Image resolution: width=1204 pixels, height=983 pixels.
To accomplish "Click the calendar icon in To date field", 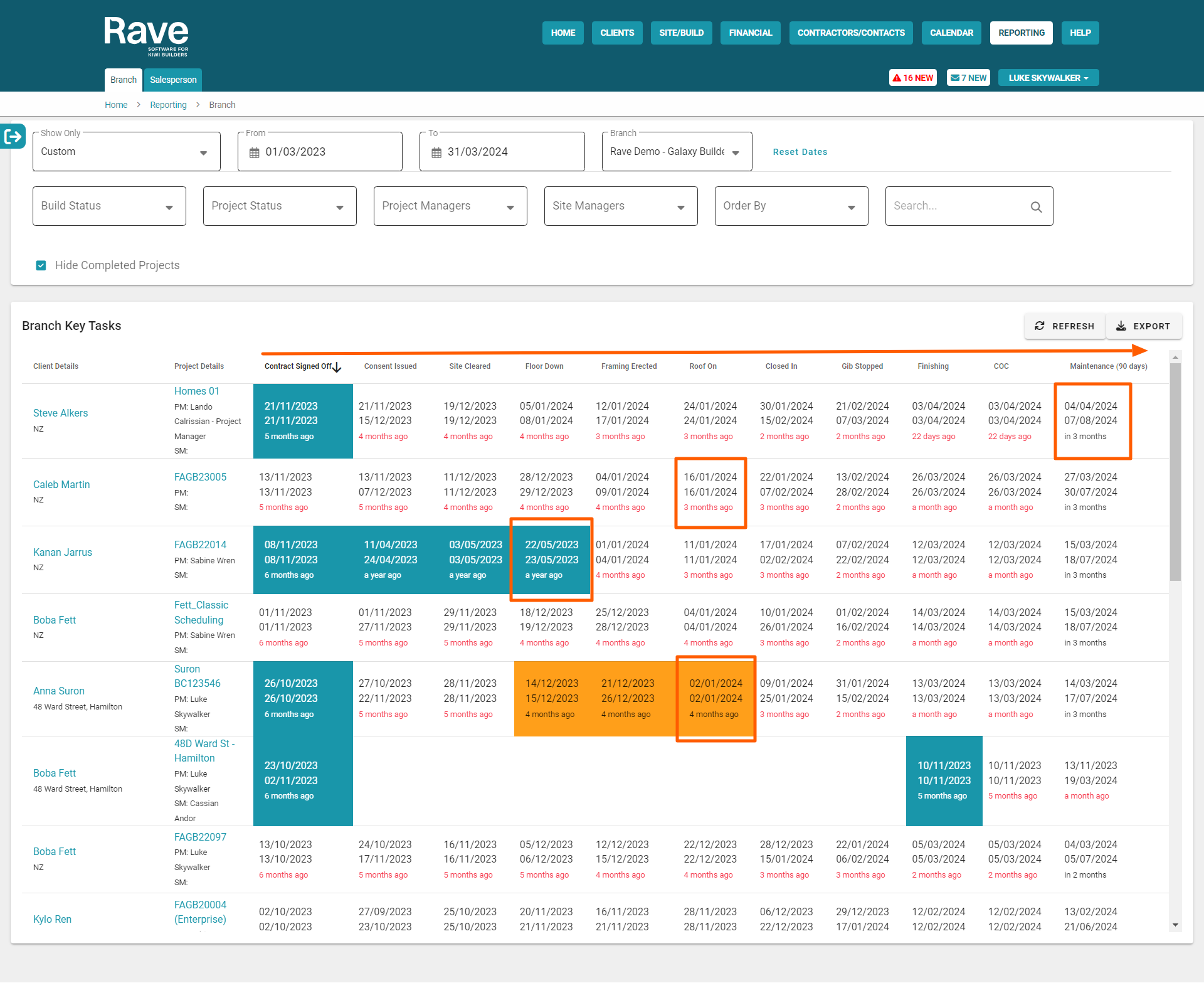I will click(x=436, y=152).
